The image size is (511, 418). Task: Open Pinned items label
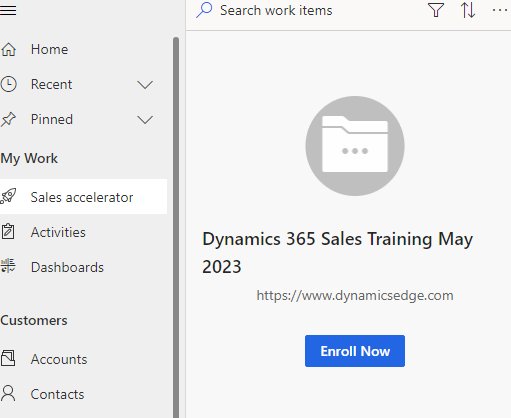coord(52,119)
